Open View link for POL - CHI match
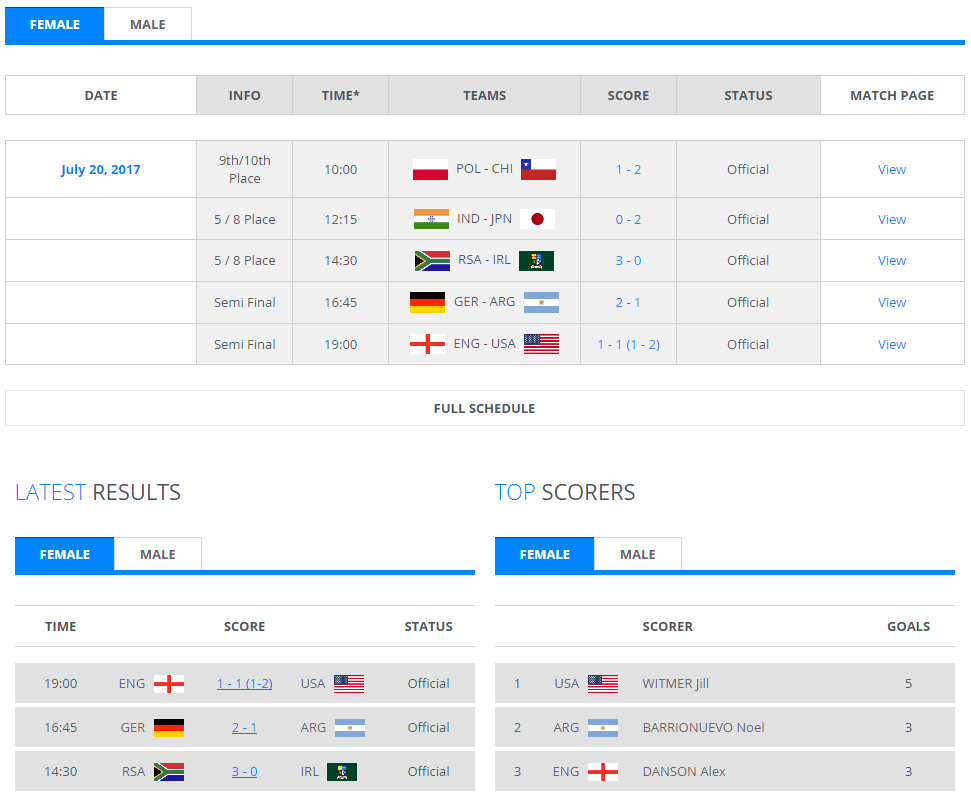Screen dimensions: 971x799 [892, 169]
